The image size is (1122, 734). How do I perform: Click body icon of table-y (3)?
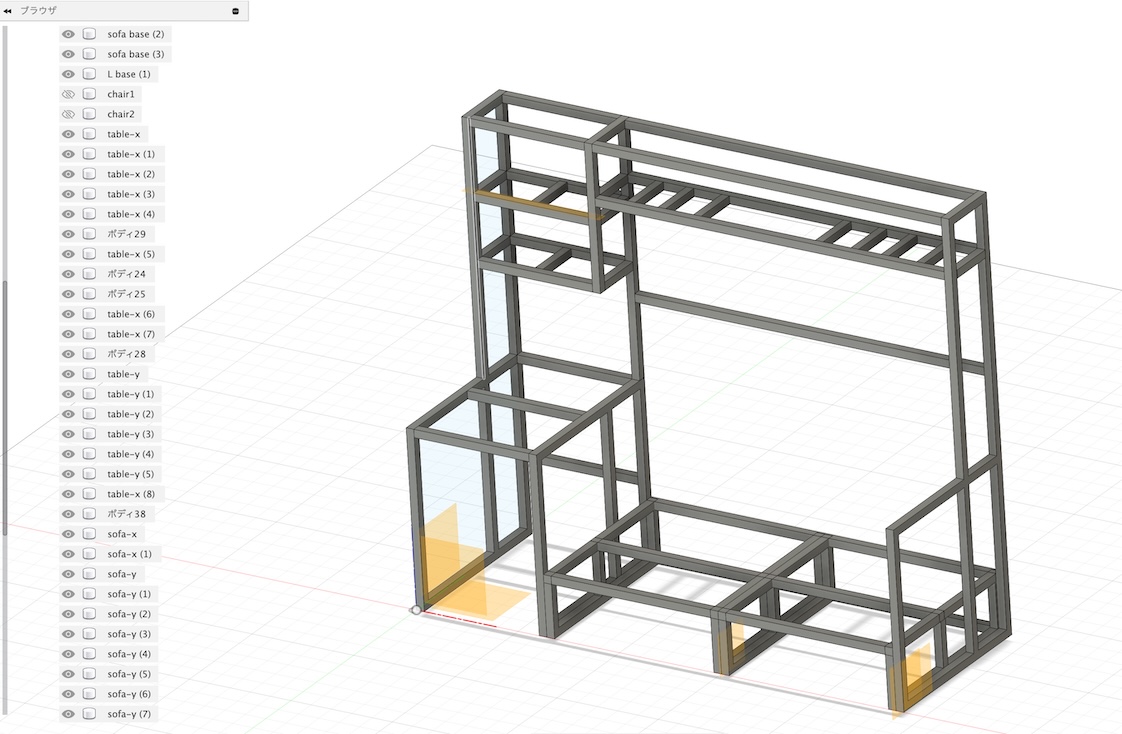click(x=89, y=434)
